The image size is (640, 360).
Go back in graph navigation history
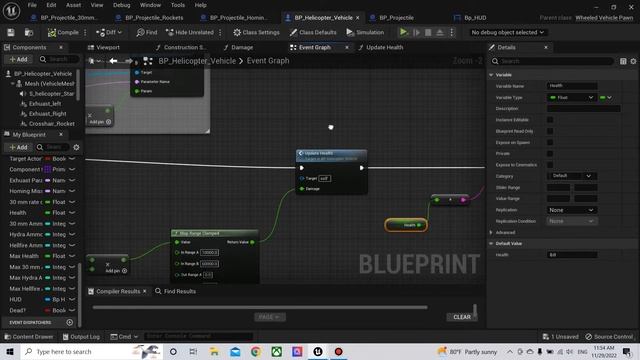[x=113, y=61]
